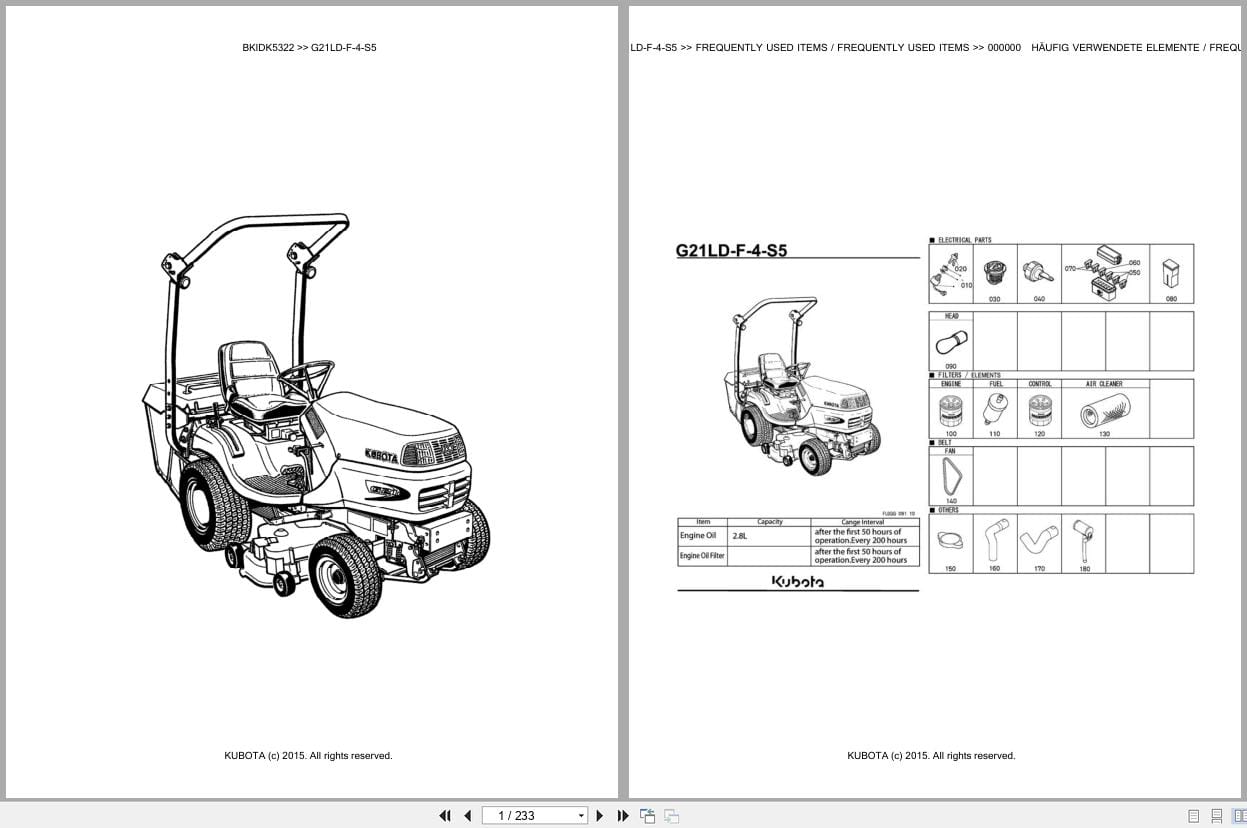Screen dimensions: 1247x828
Task: Click the Engine Oil Filter row label
Action: (x=702, y=556)
